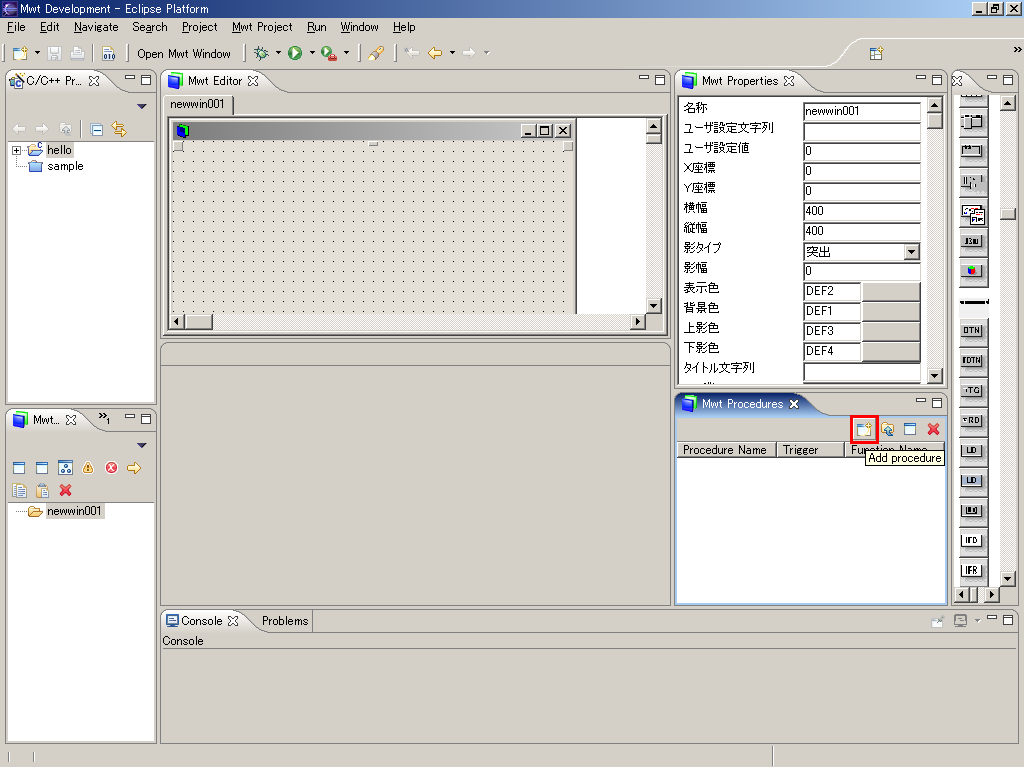Expand the hello project tree node
1024x768 pixels.
point(16,150)
